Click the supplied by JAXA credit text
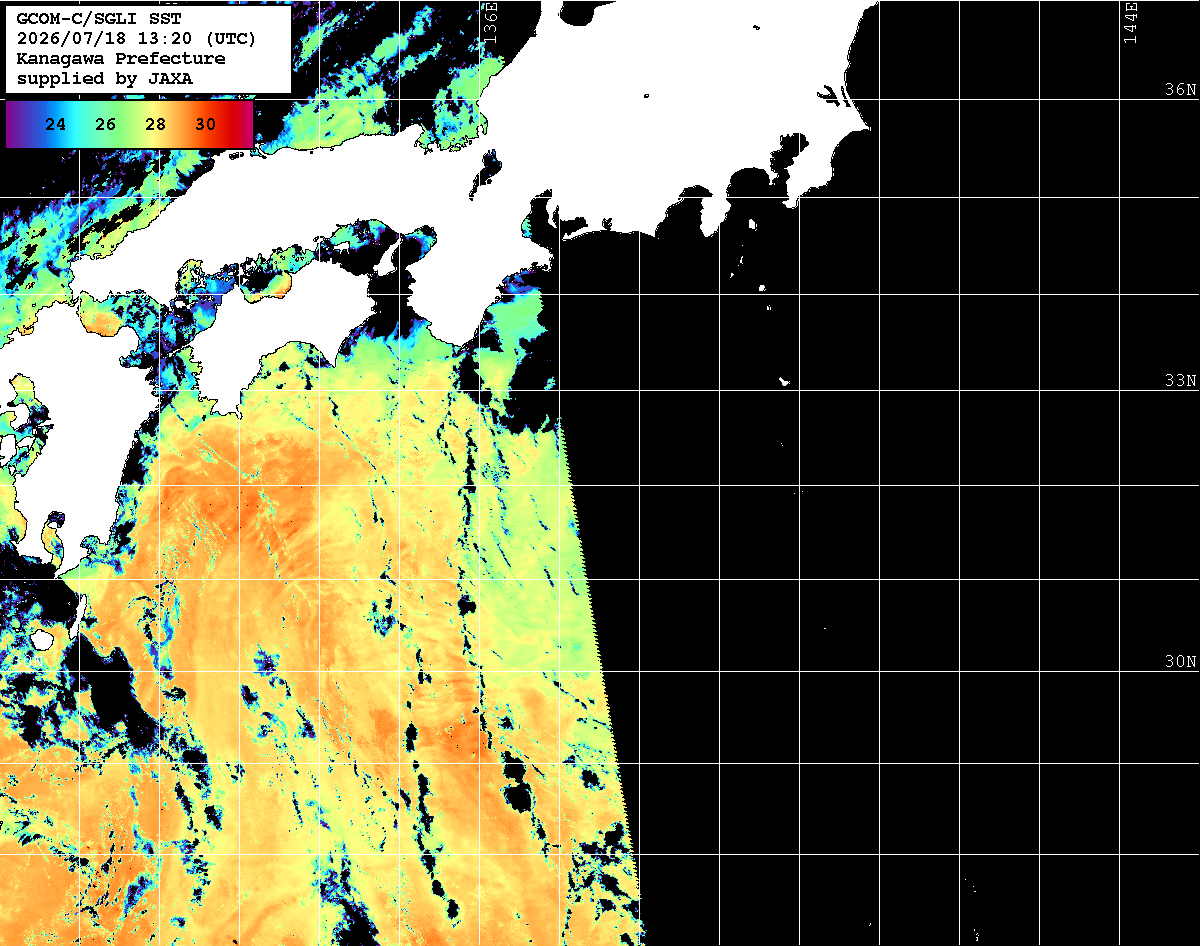Screen dimensions: 1200x946 [105, 79]
